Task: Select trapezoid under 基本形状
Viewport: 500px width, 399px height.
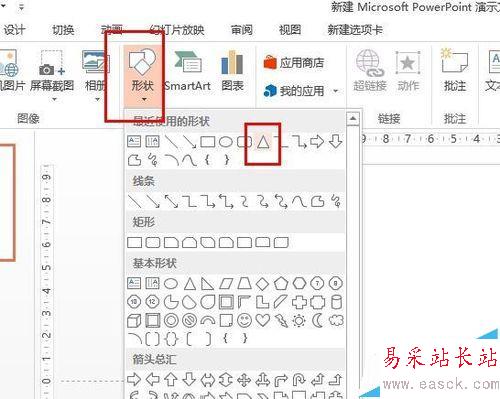Action: click(x=244, y=284)
